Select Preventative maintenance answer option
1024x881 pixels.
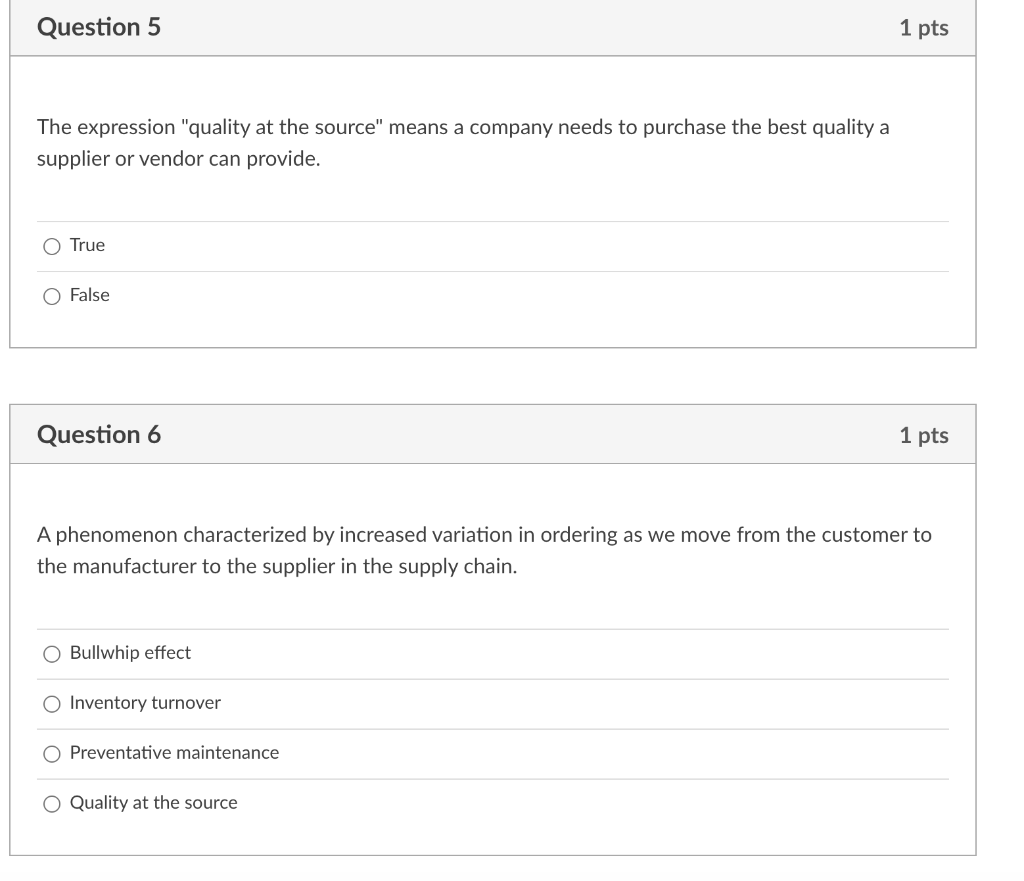click(x=51, y=753)
